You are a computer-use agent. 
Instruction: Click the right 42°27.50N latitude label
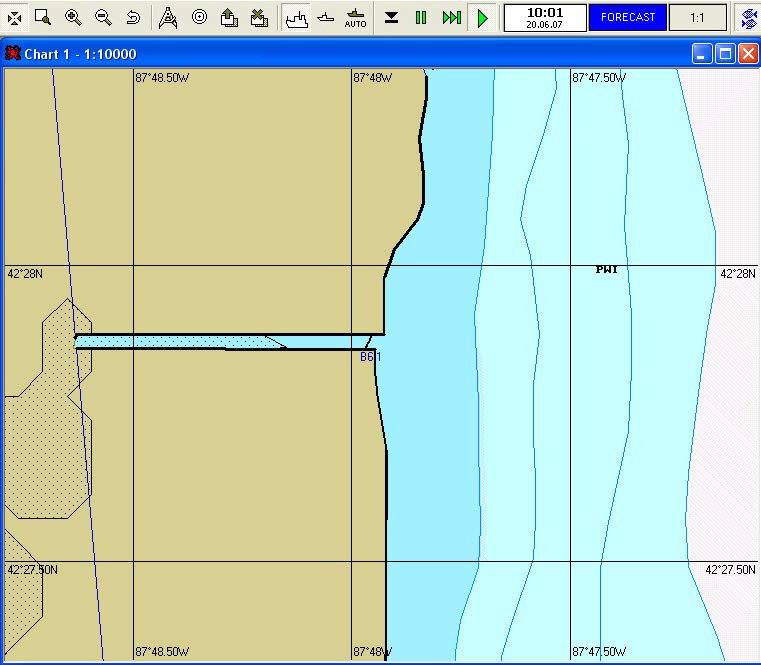click(730, 569)
